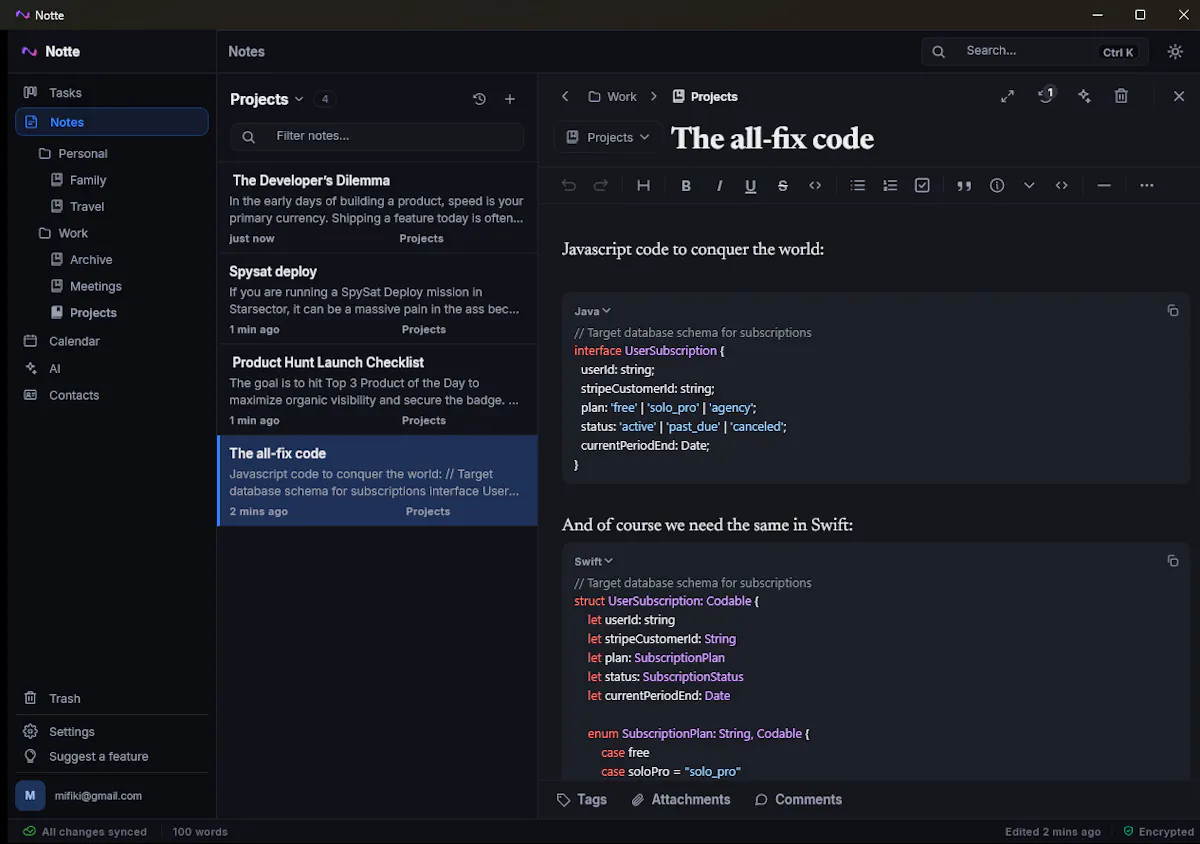Toggle the light/dark theme sun icon
The width and height of the screenshot is (1200, 844).
click(x=1175, y=52)
